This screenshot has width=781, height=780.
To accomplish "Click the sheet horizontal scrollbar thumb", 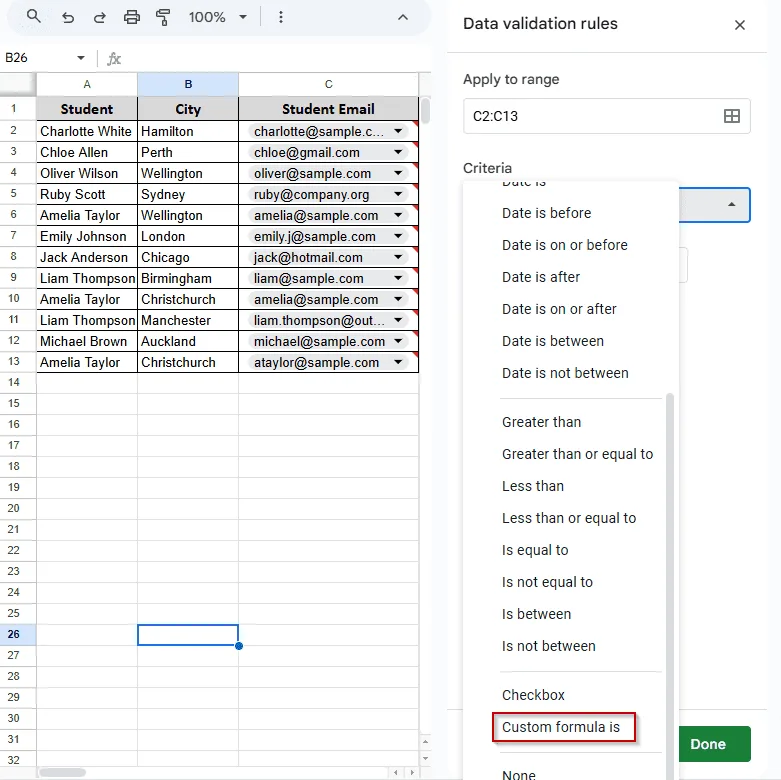I will (x=62, y=773).
